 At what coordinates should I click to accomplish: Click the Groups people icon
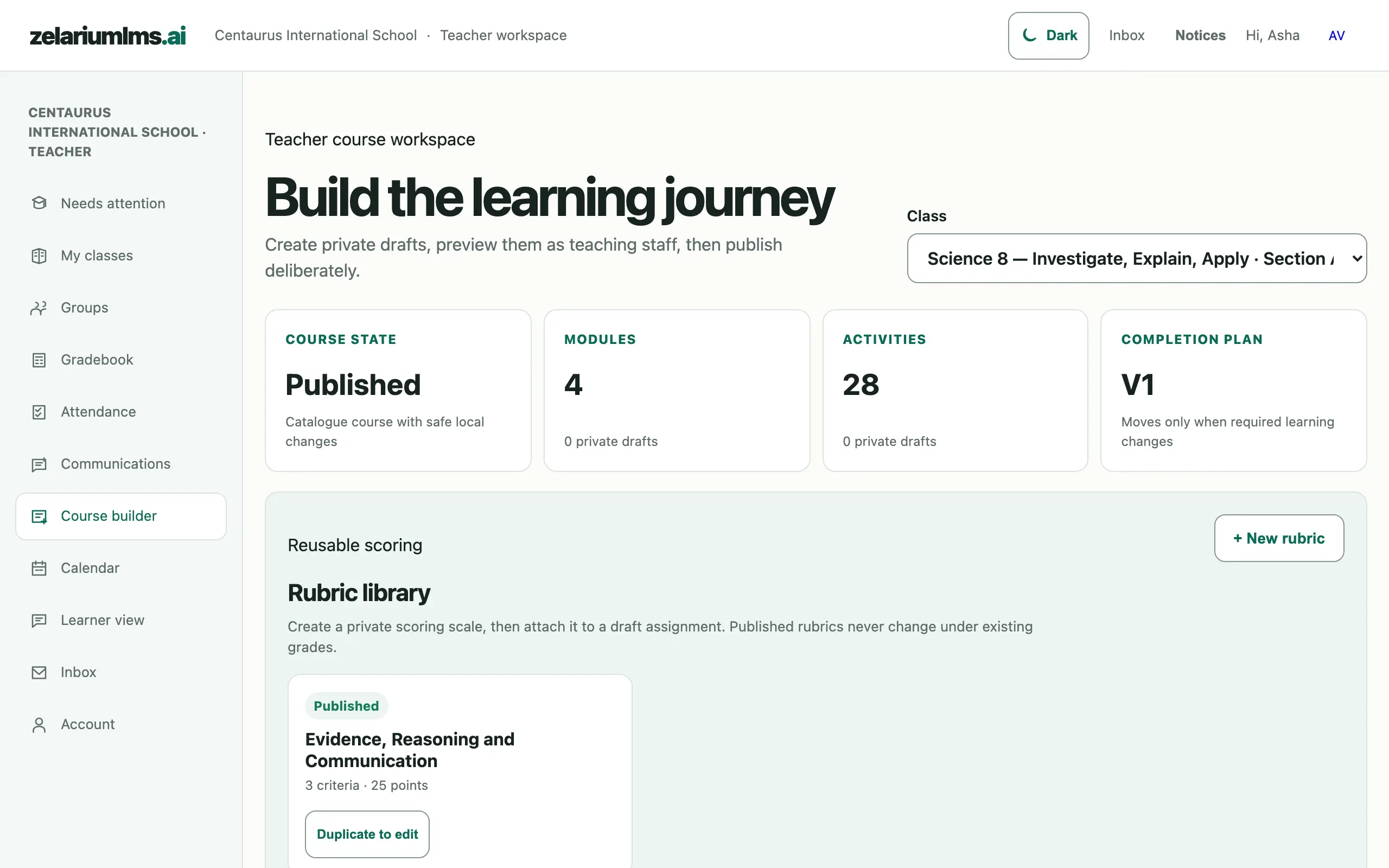coord(39,308)
